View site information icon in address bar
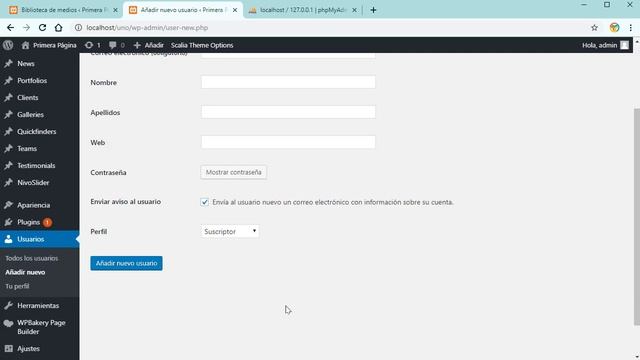 click(78, 28)
